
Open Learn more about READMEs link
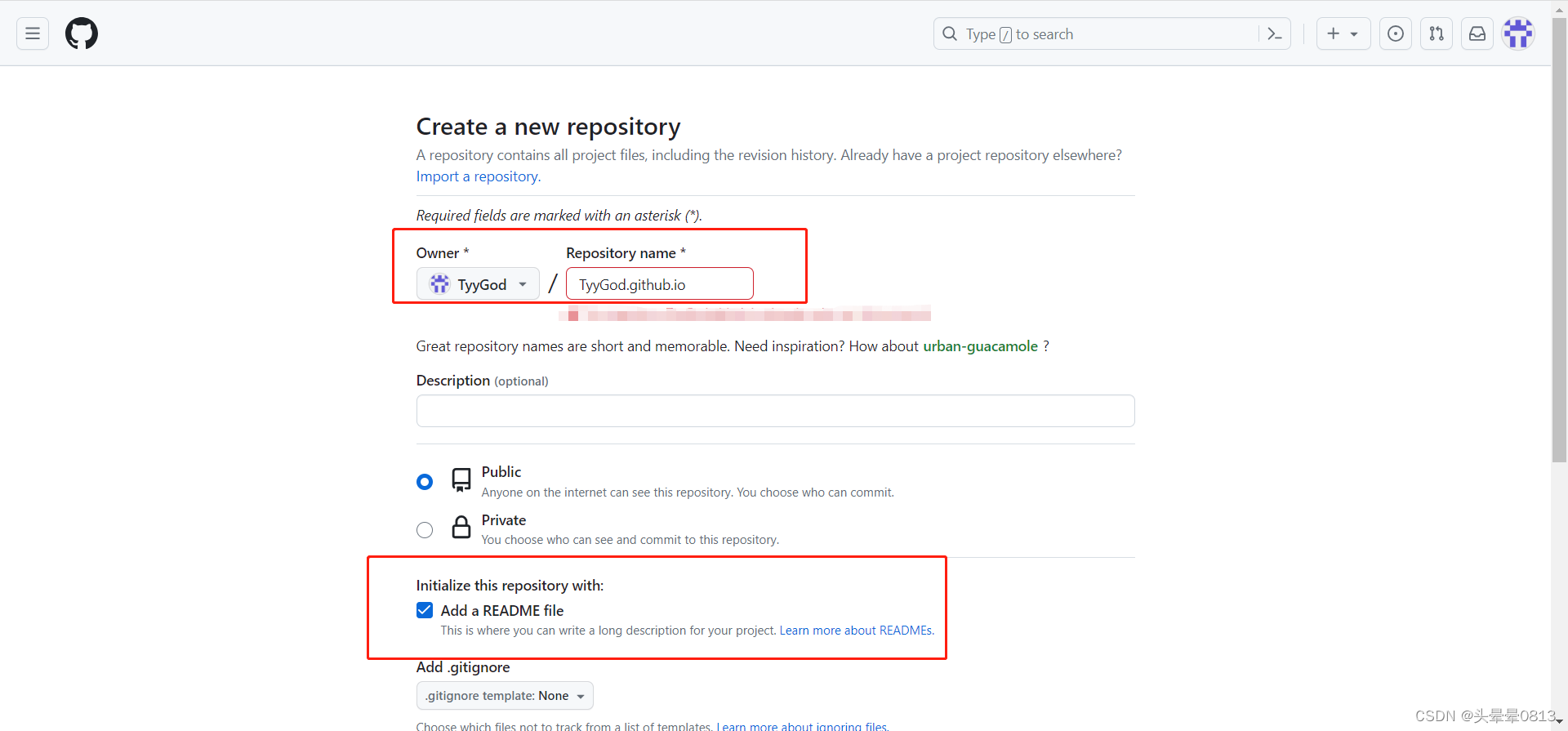click(857, 631)
